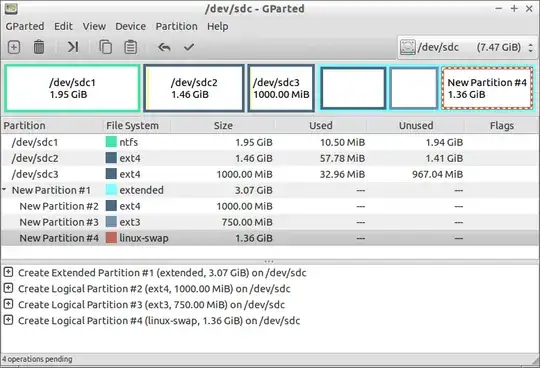Select the /dev/sdc3 row in partition list
540x368 pixels.
270,174
